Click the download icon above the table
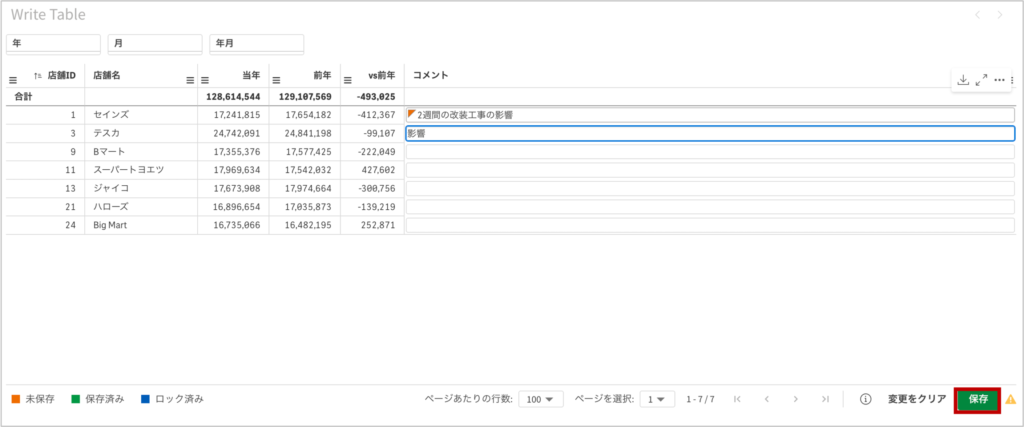Image resolution: width=1024 pixels, height=427 pixels. (963, 80)
